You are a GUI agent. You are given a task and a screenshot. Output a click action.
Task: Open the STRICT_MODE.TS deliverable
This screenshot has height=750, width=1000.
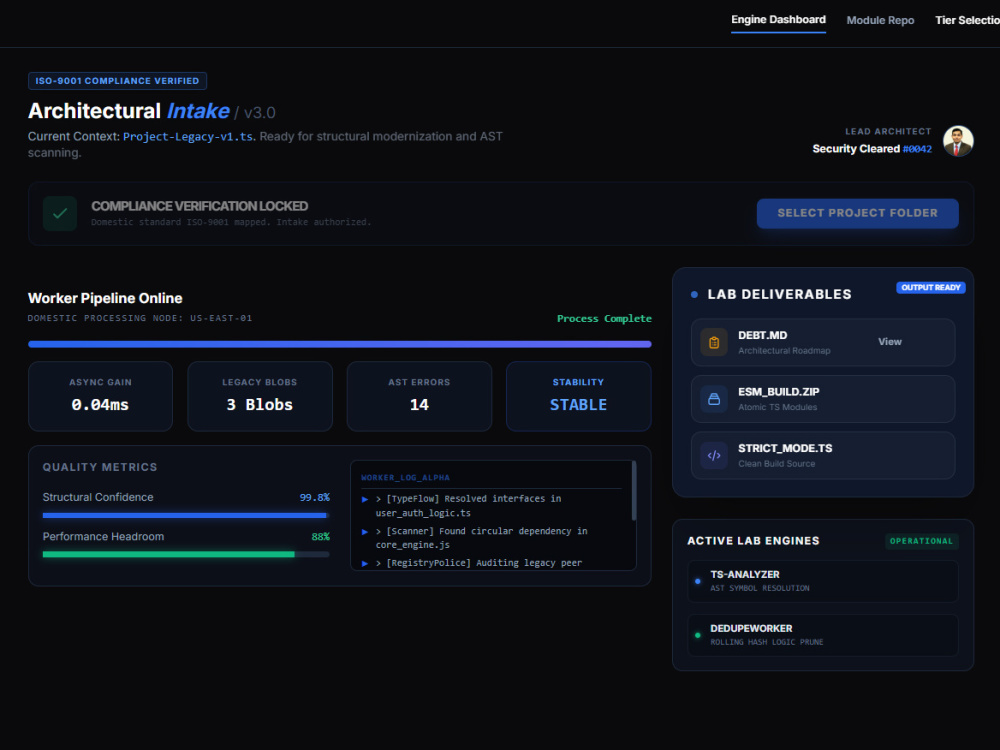tap(823, 455)
